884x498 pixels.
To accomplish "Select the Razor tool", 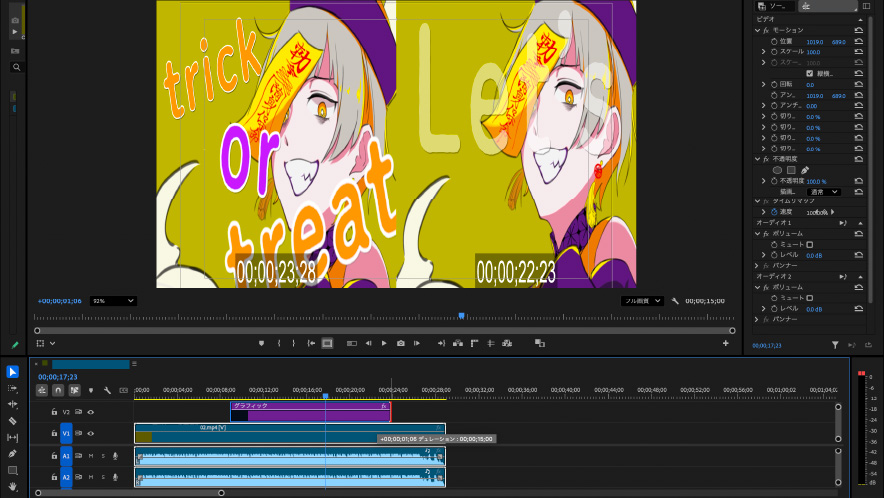I will (13, 421).
